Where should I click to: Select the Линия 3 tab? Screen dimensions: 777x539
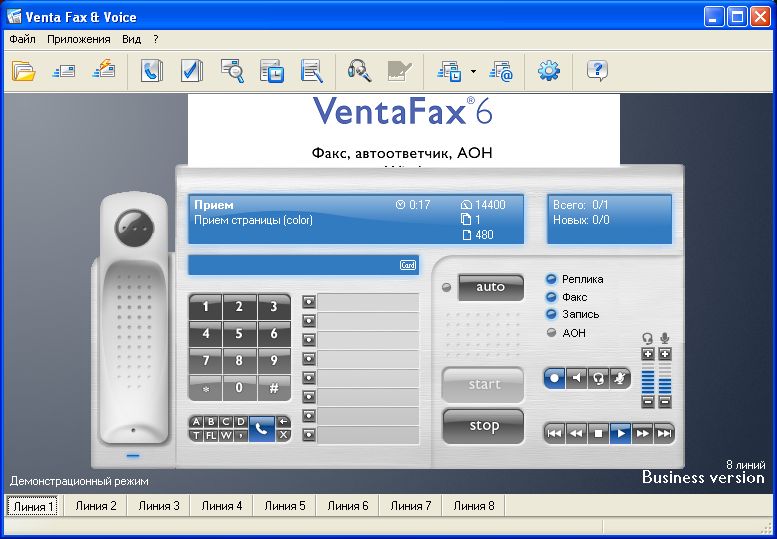(159, 506)
